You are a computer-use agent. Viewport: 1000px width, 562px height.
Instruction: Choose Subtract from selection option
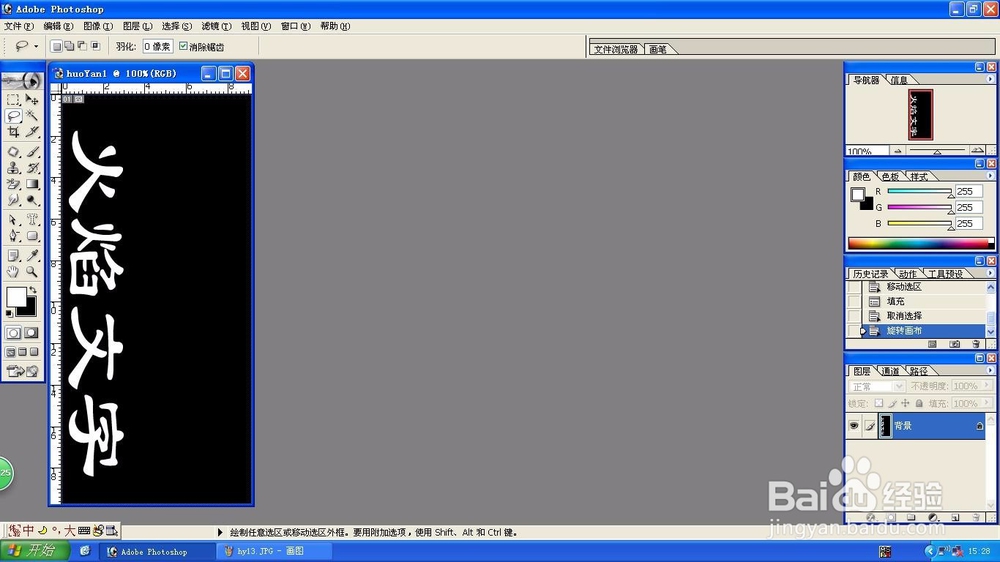click(82, 46)
